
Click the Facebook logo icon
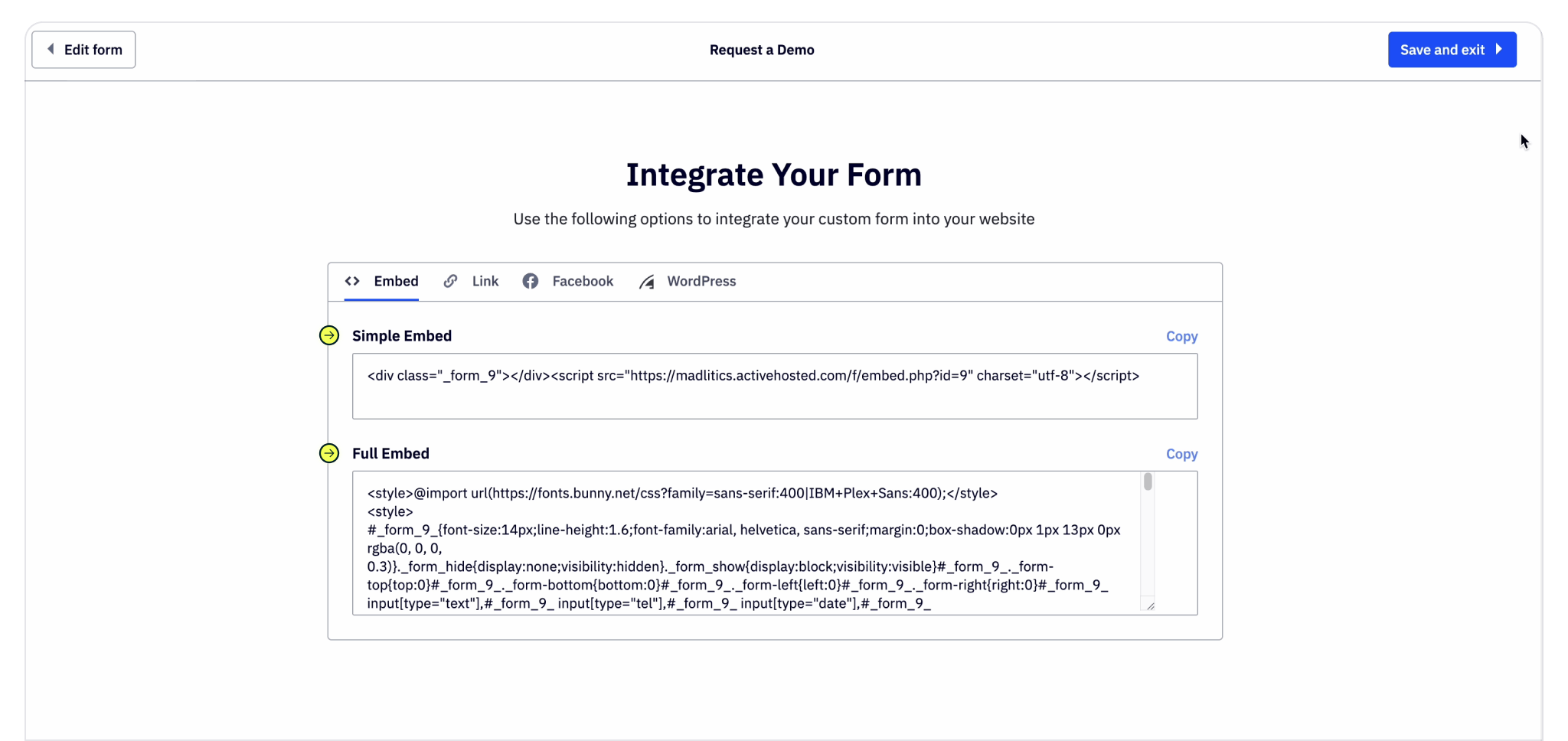point(530,281)
